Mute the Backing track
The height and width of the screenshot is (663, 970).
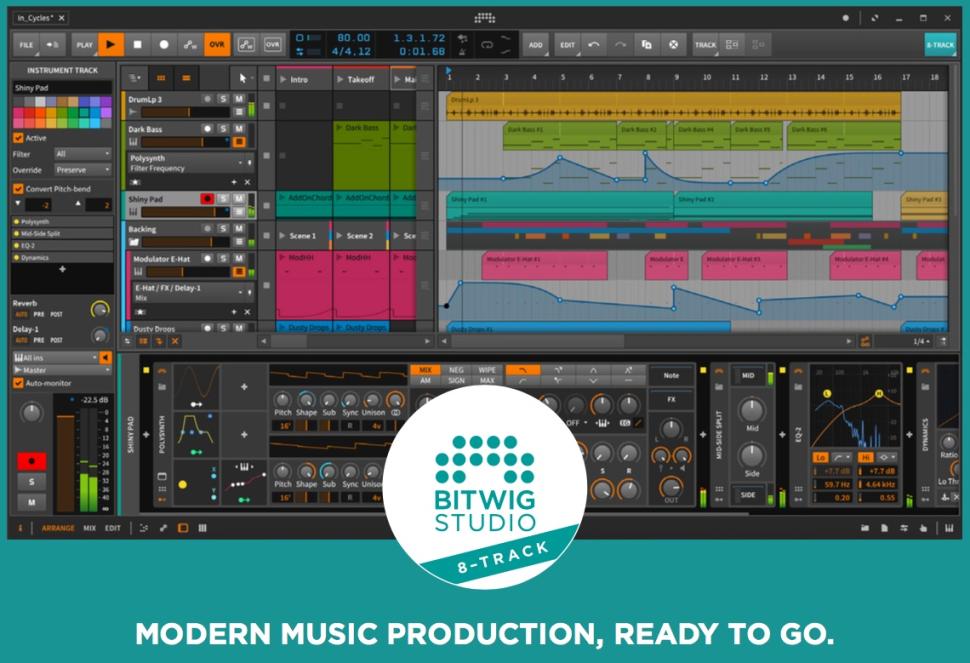(x=239, y=229)
